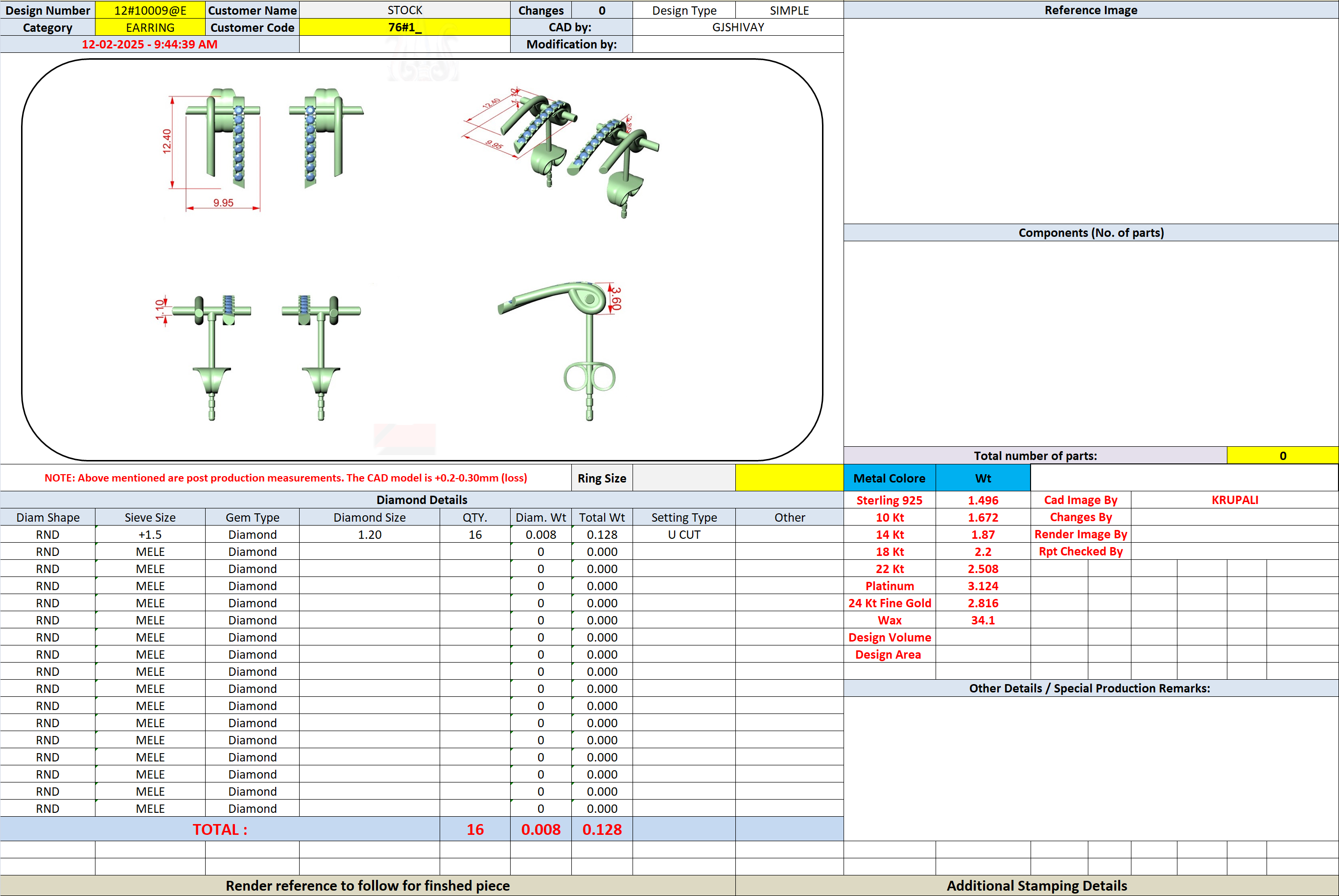Screen dimensions: 1339x896
Task: Click the Design Volume label
Action: [889, 637]
